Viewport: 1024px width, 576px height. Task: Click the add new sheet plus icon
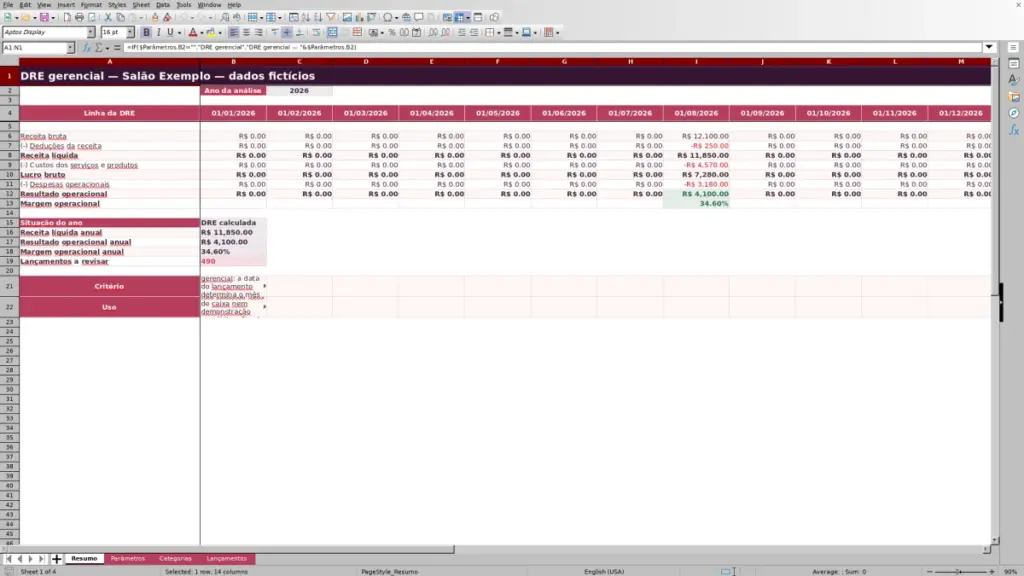point(56,559)
